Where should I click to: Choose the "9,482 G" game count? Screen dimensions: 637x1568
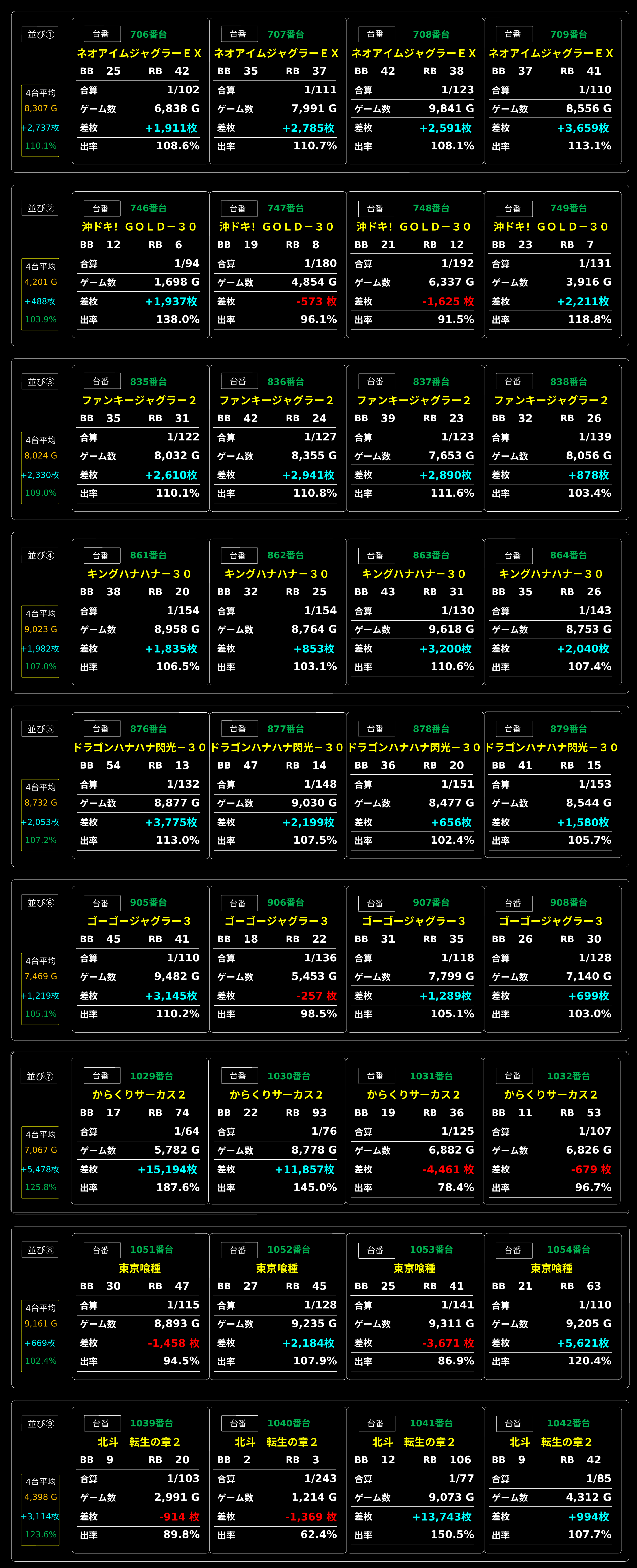coord(177,976)
